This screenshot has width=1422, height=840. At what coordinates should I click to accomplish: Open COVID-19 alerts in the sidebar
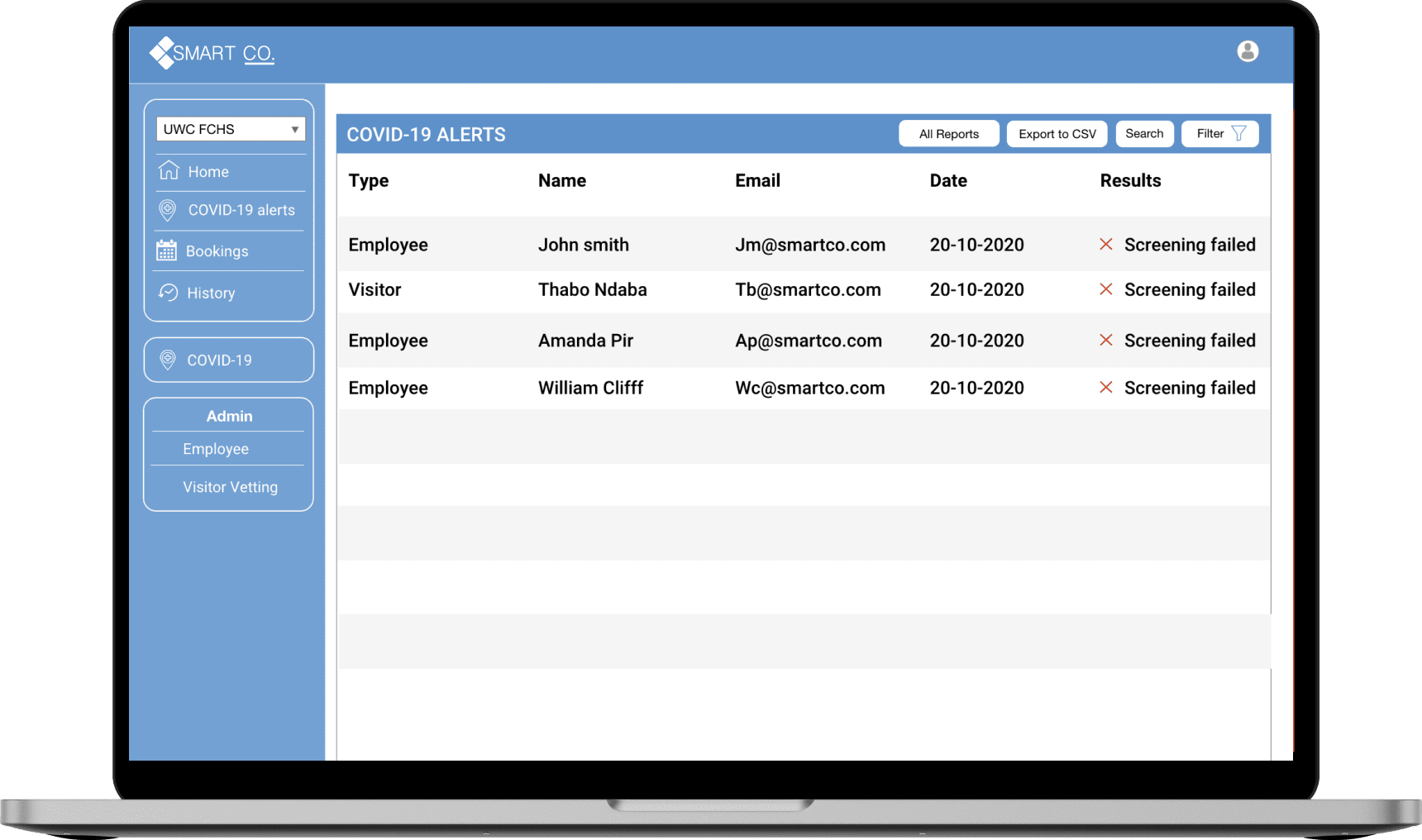click(241, 210)
